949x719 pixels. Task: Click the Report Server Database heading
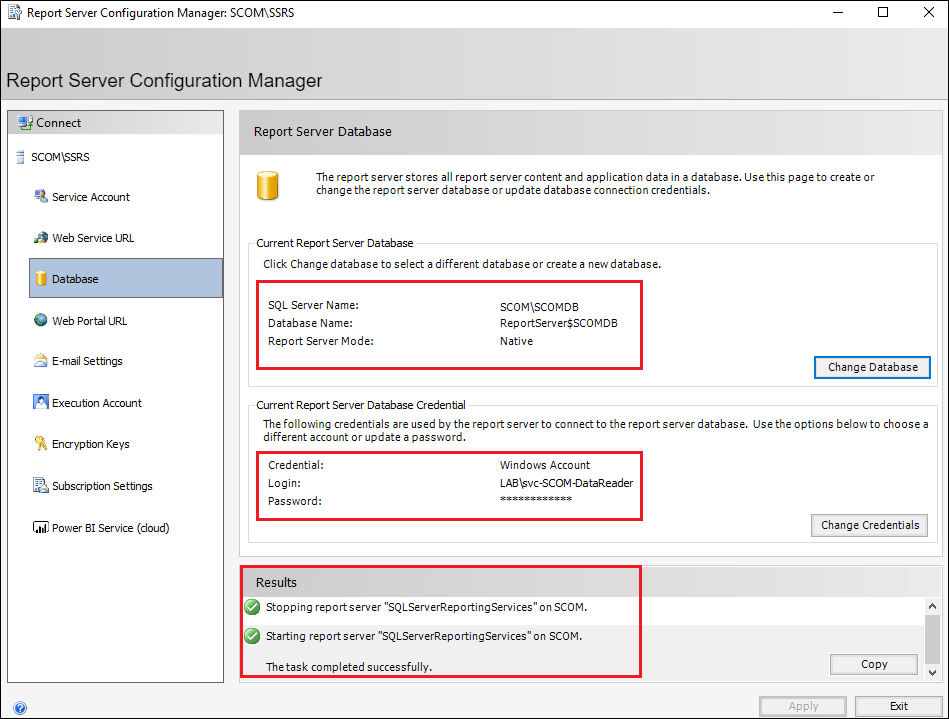pos(323,131)
